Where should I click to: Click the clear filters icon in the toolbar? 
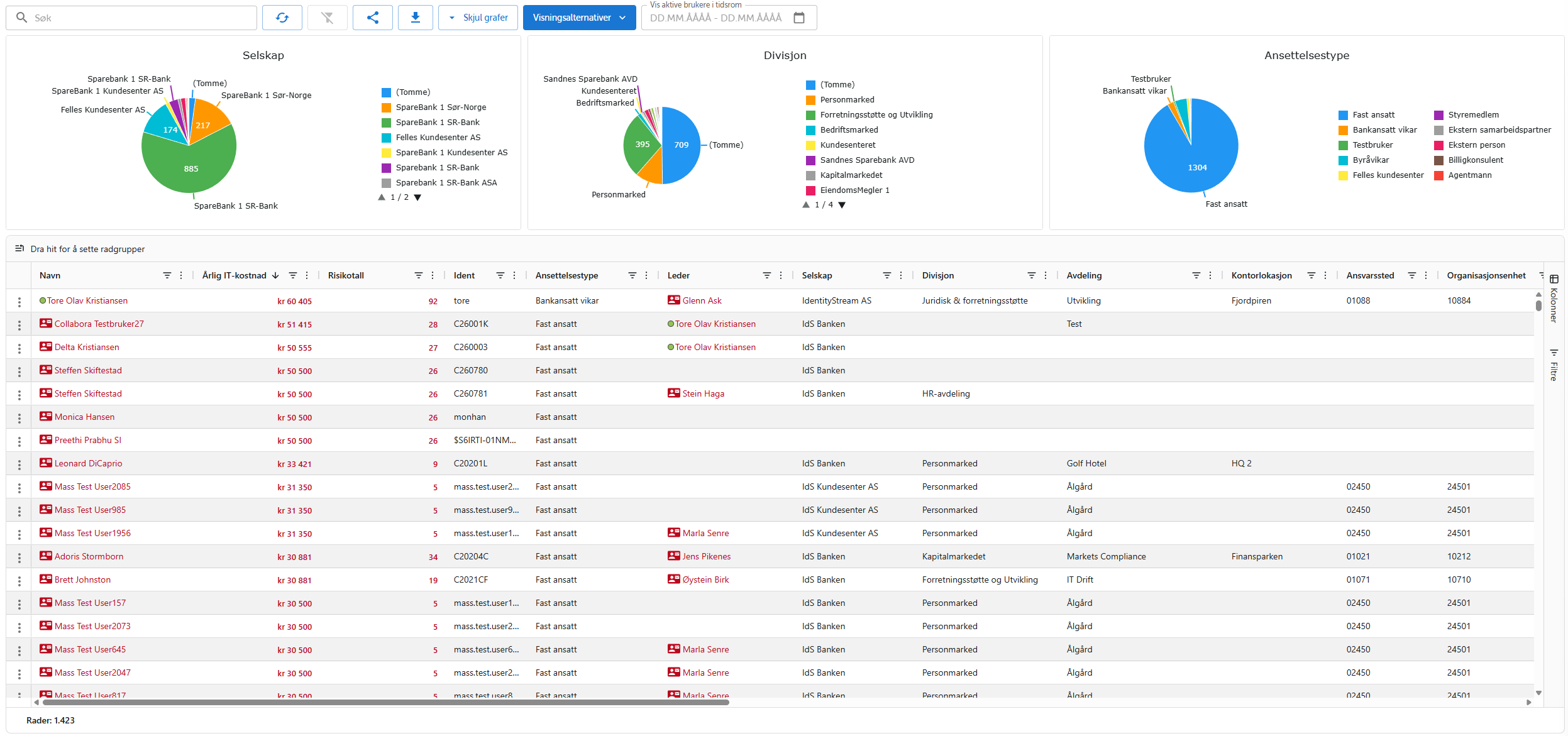[x=328, y=17]
